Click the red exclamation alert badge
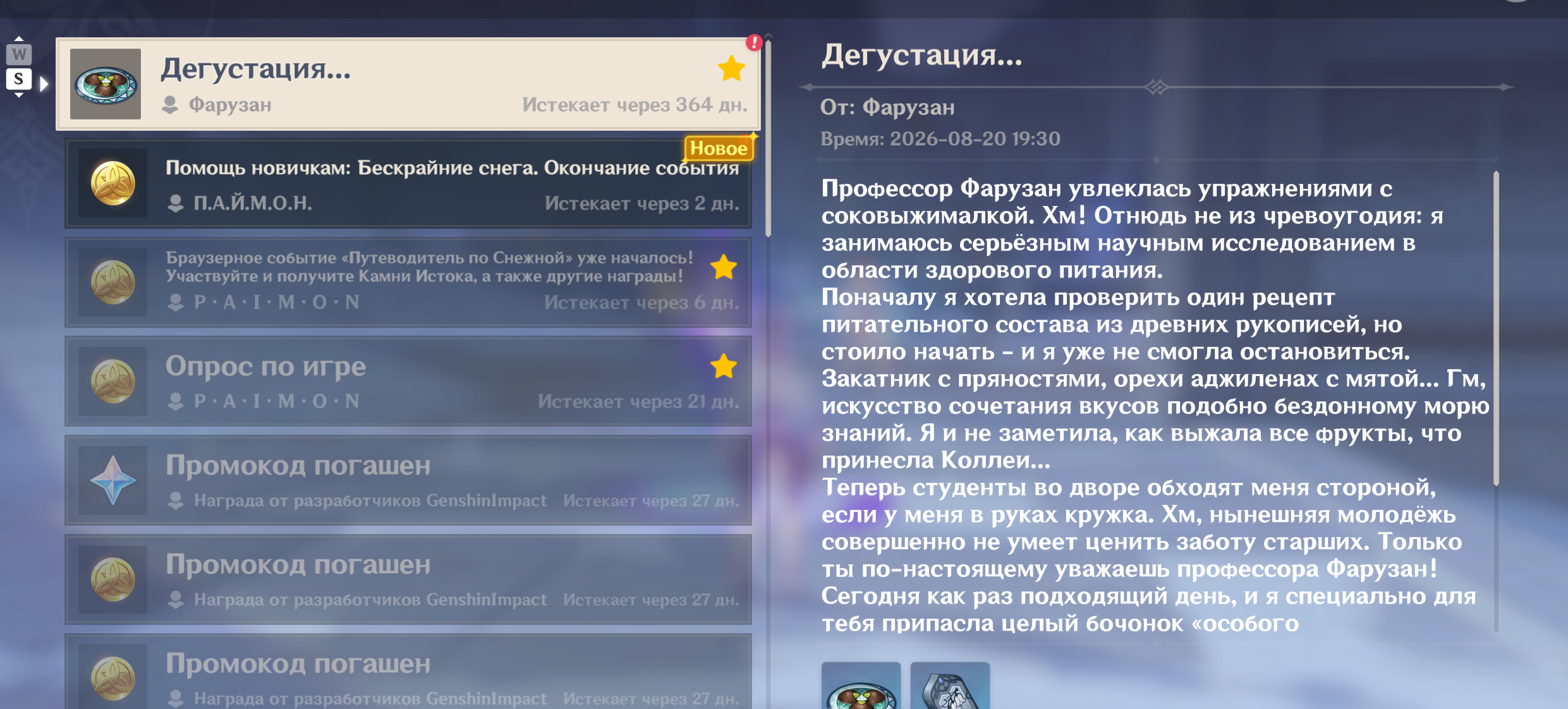This screenshot has width=1568, height=709. tap(754, 42)
